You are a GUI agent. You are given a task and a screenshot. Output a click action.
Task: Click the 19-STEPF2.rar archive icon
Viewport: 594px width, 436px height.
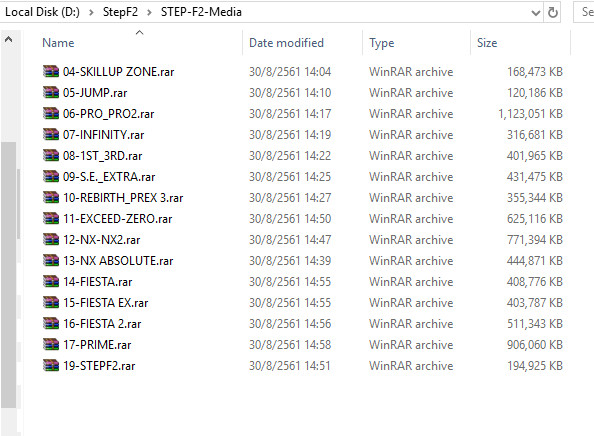point(51,365)
